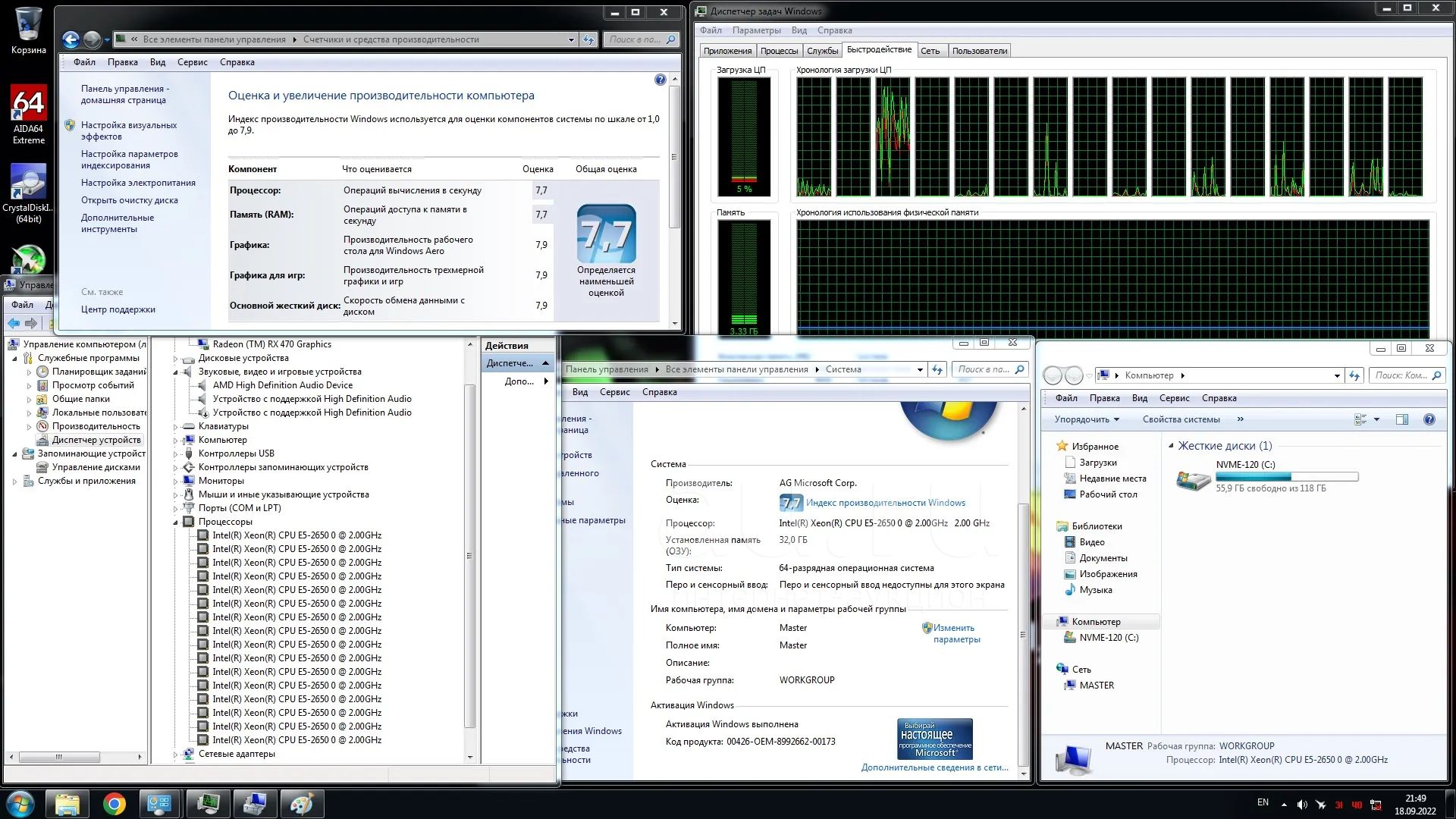Screen dimensions: 1456x819
Task: Show hidden tray icons arrow
Action: tap(1284, 805)
